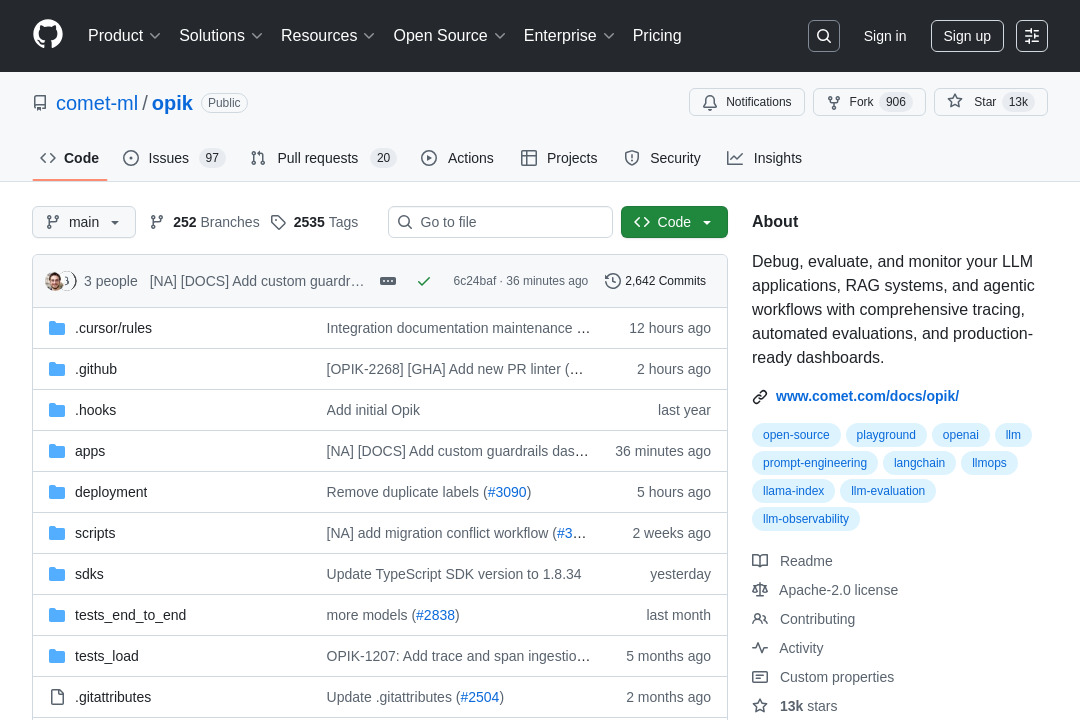
Task: Switch to the Pull requests tab
Action: point(323,158)
